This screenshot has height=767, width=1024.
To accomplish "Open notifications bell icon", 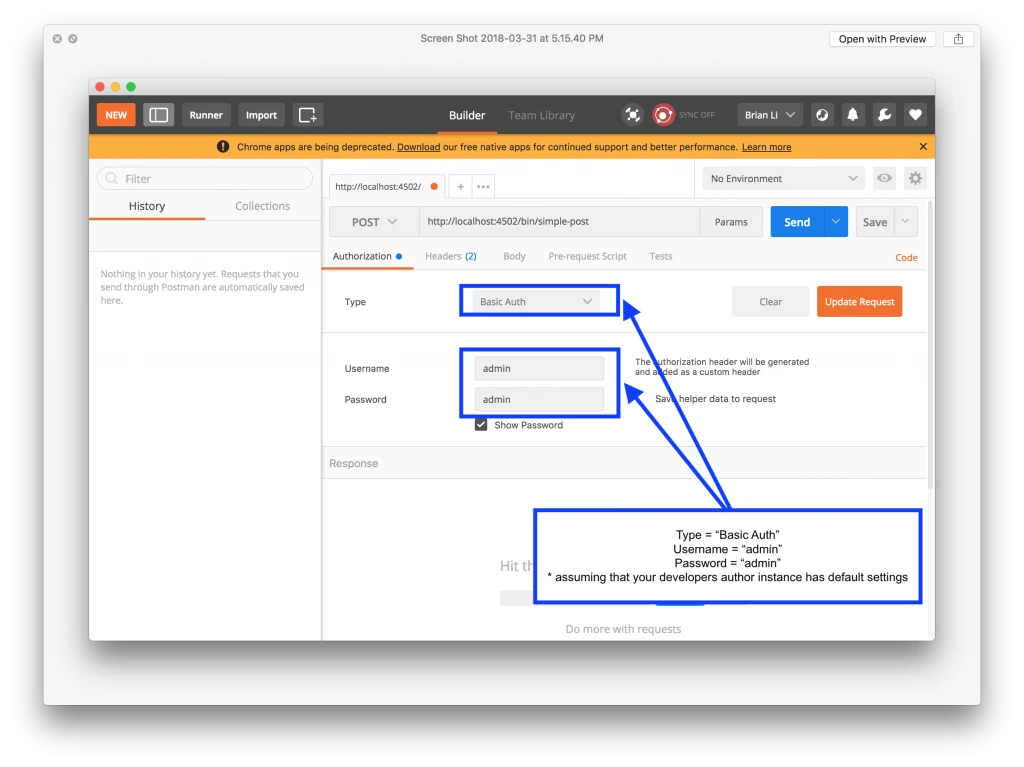I will 853,115.
